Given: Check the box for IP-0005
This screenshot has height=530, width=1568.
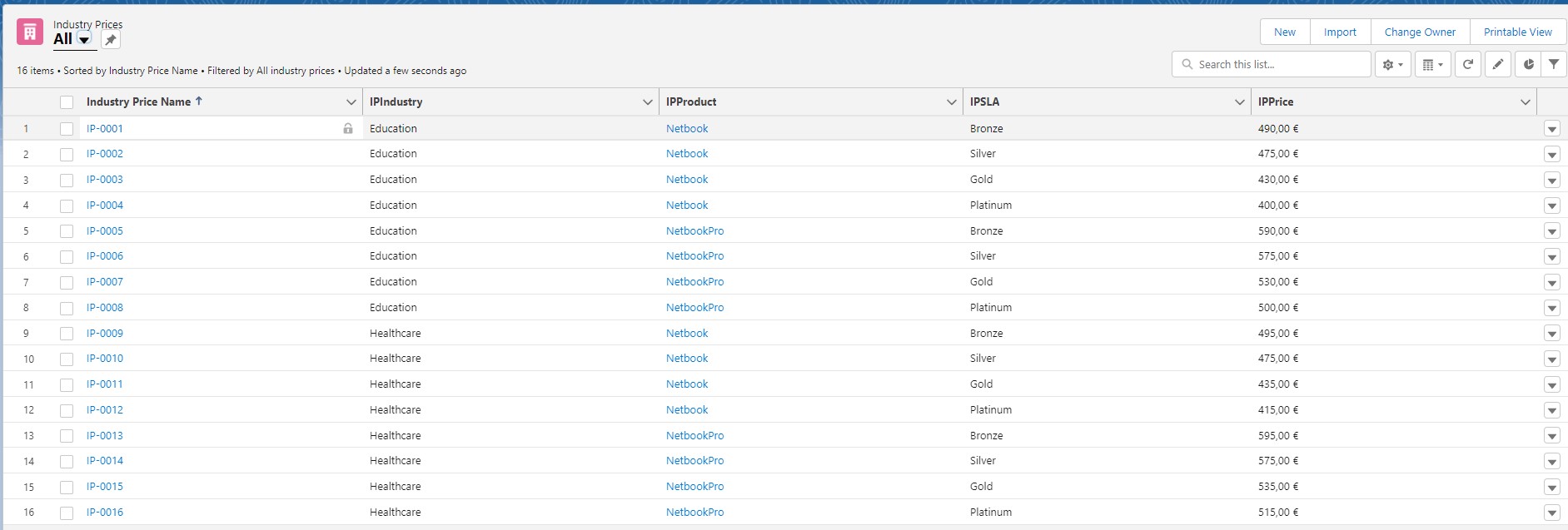Looking at the screenshot, I should [x=67, y=231].
